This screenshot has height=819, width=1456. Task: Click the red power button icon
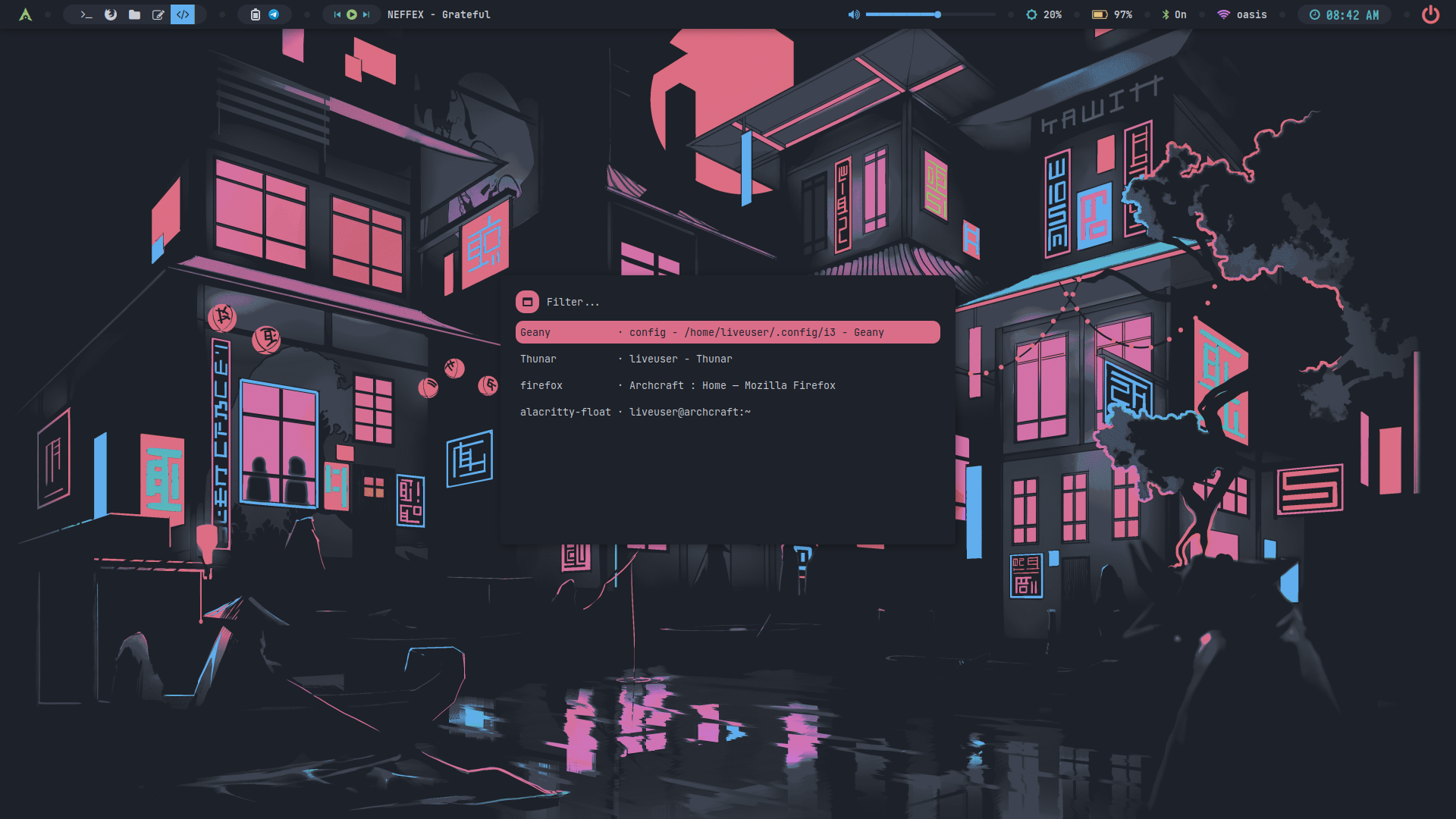(x=1430, y=14)
